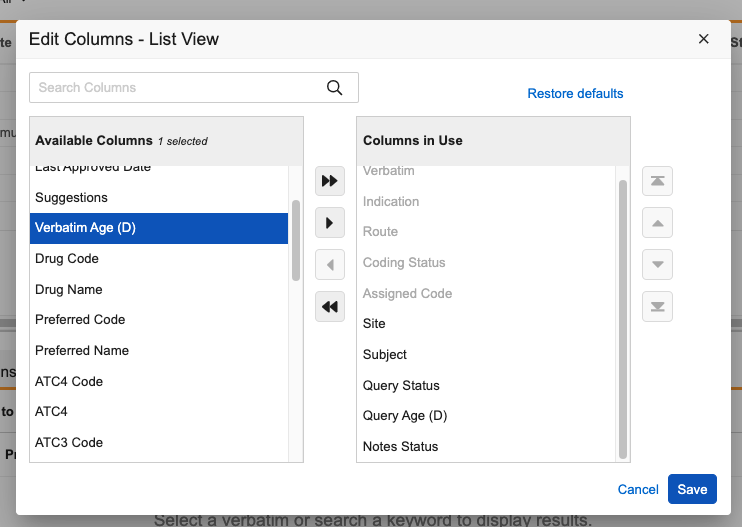Close the Edit Columns dialog
The height and width of the screenshot is (527, 742).
[703, 39]
